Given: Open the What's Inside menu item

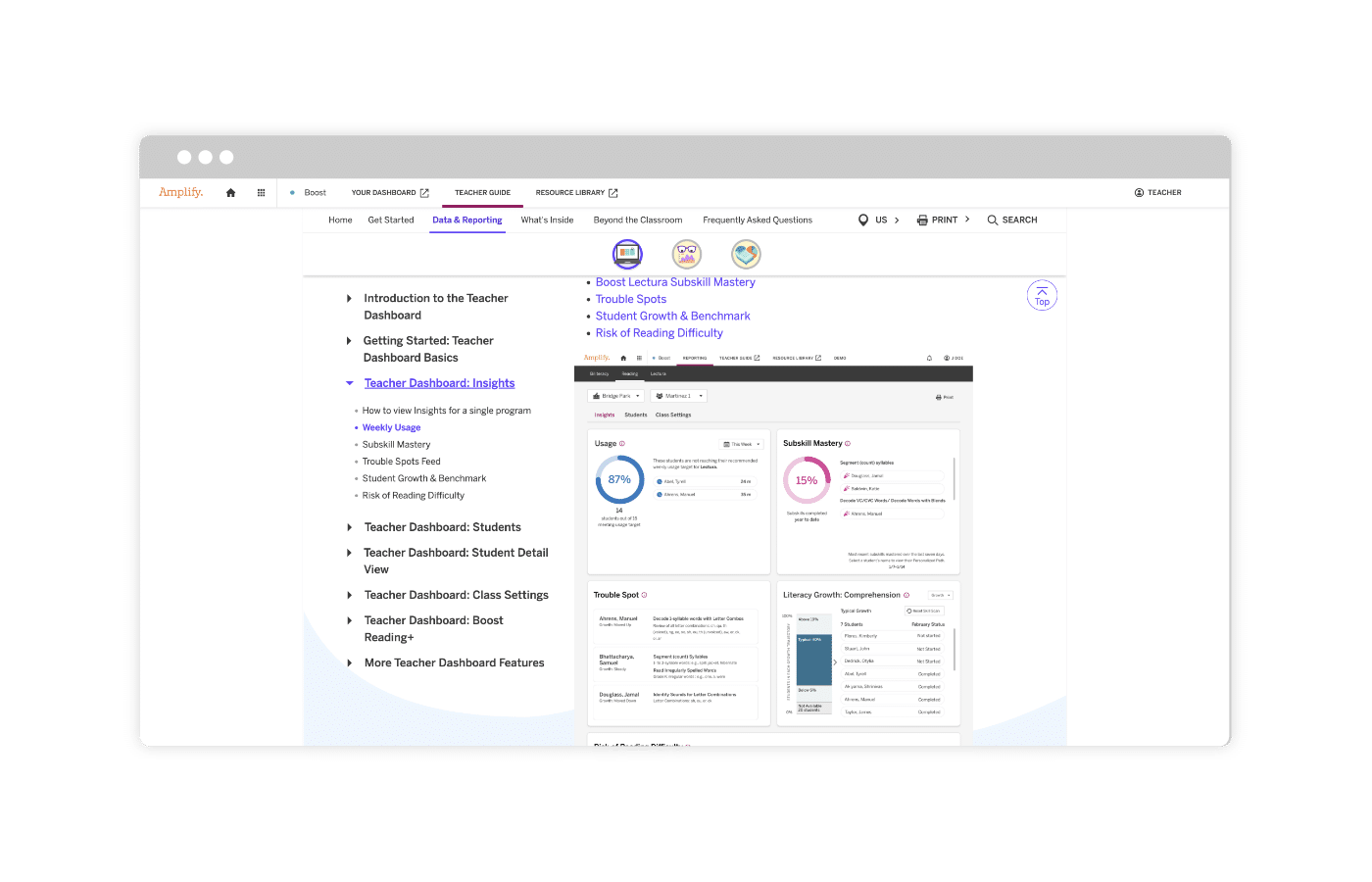Looking at the screenshot, I should pos(547,220).
